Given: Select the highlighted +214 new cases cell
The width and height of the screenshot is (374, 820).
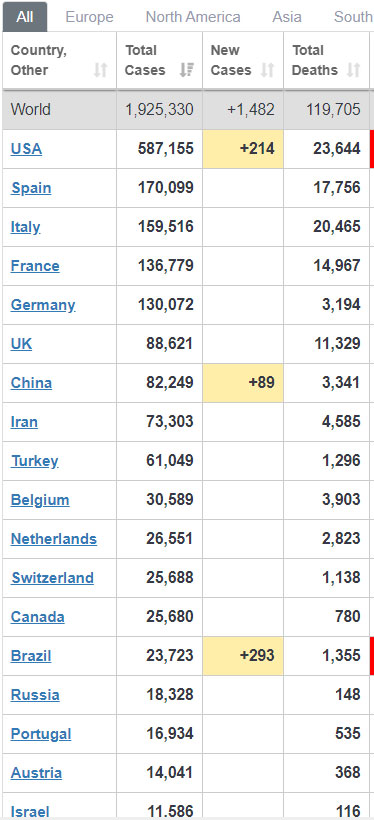Looking at the screenshot, I should pyautogui.click(x=243, y=149).
